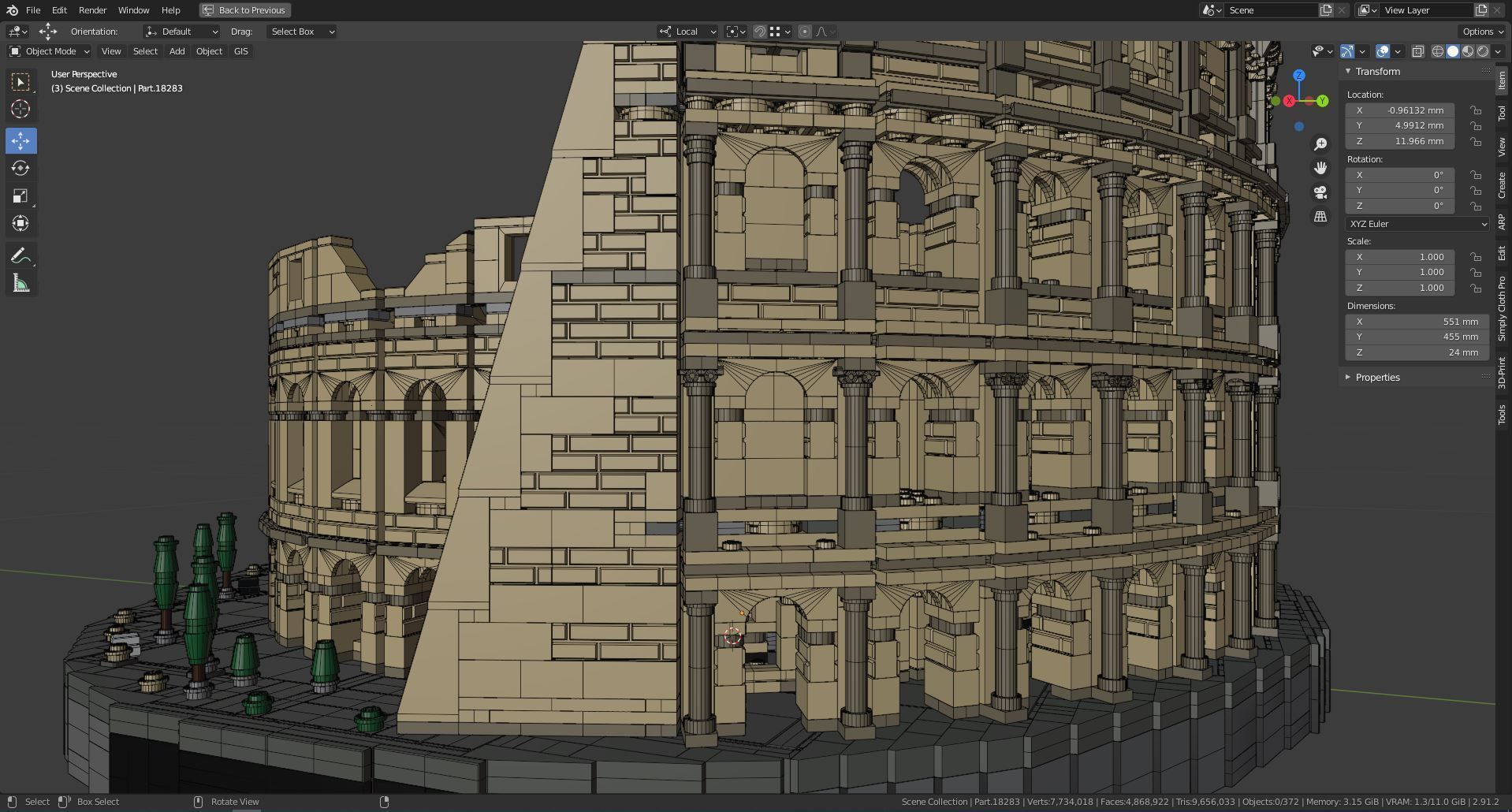Toggle snapping magnet

(x=759, y=32)
